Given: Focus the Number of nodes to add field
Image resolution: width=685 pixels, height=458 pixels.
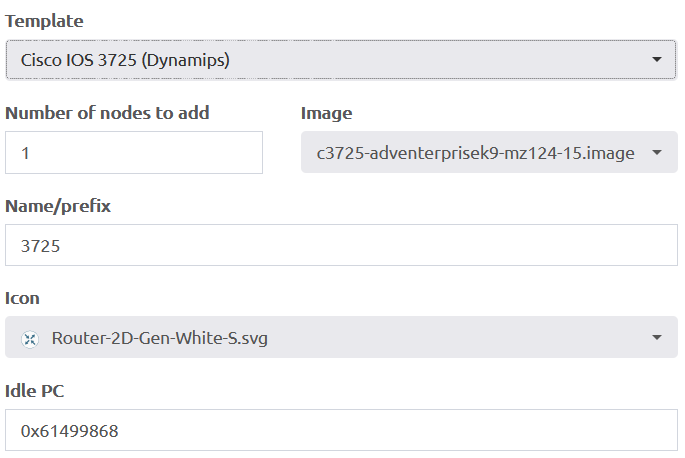Looking at the screenshot, I should [134, 153].
